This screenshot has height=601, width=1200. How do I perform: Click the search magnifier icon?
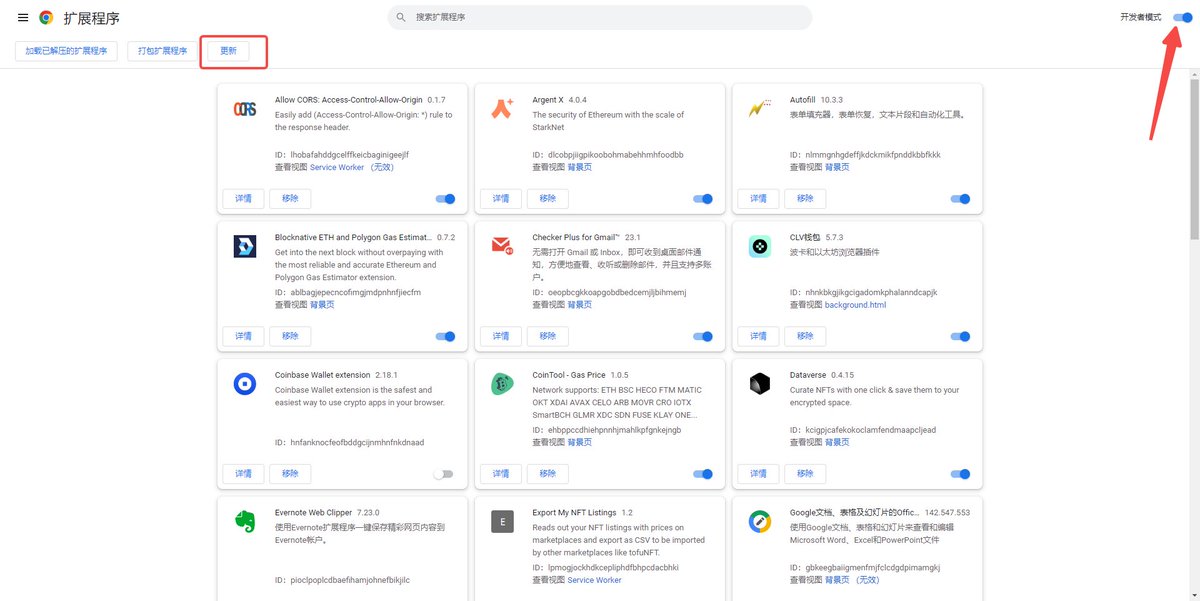click(x=401, y=17)
